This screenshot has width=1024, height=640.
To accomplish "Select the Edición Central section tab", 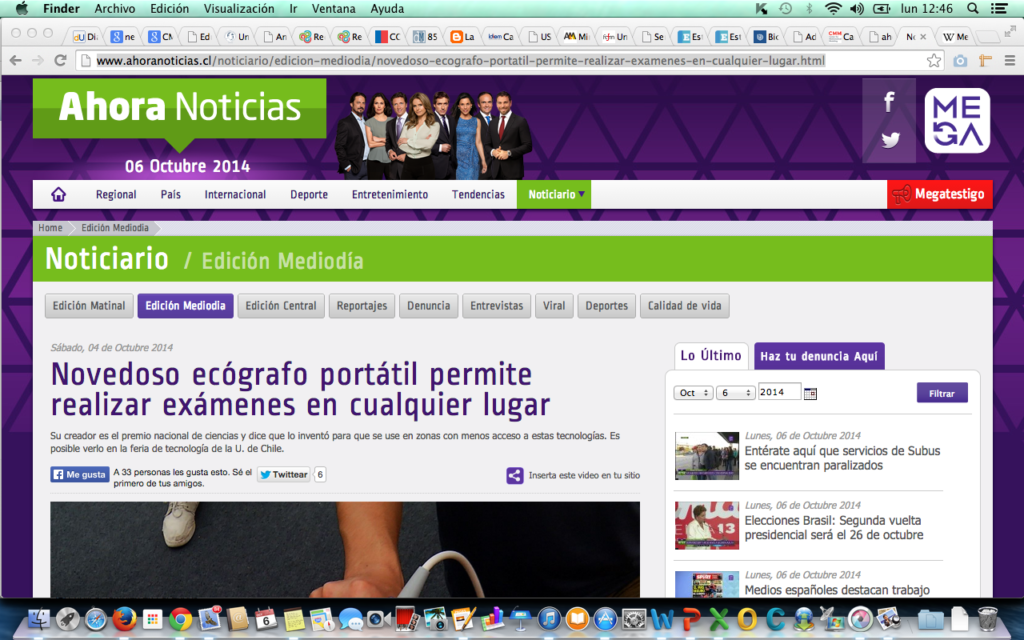I will click(281, 306).
